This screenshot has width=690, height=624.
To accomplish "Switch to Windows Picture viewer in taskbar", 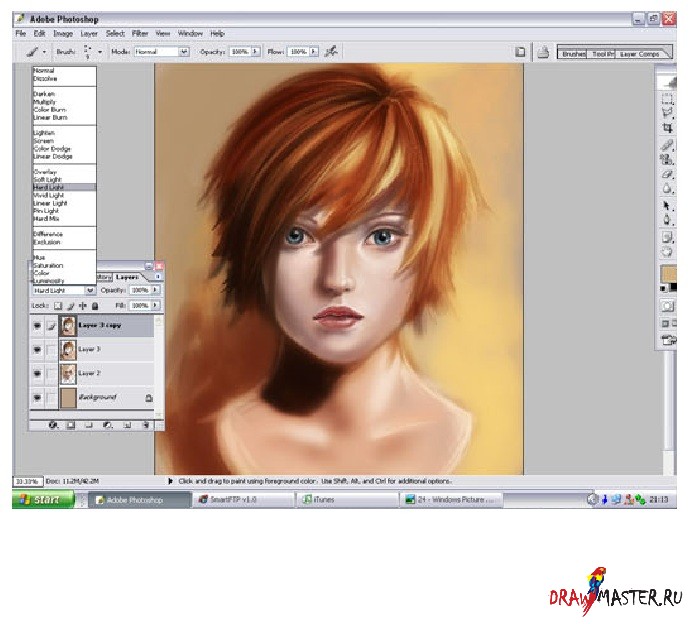I will [x=452, y=500].
